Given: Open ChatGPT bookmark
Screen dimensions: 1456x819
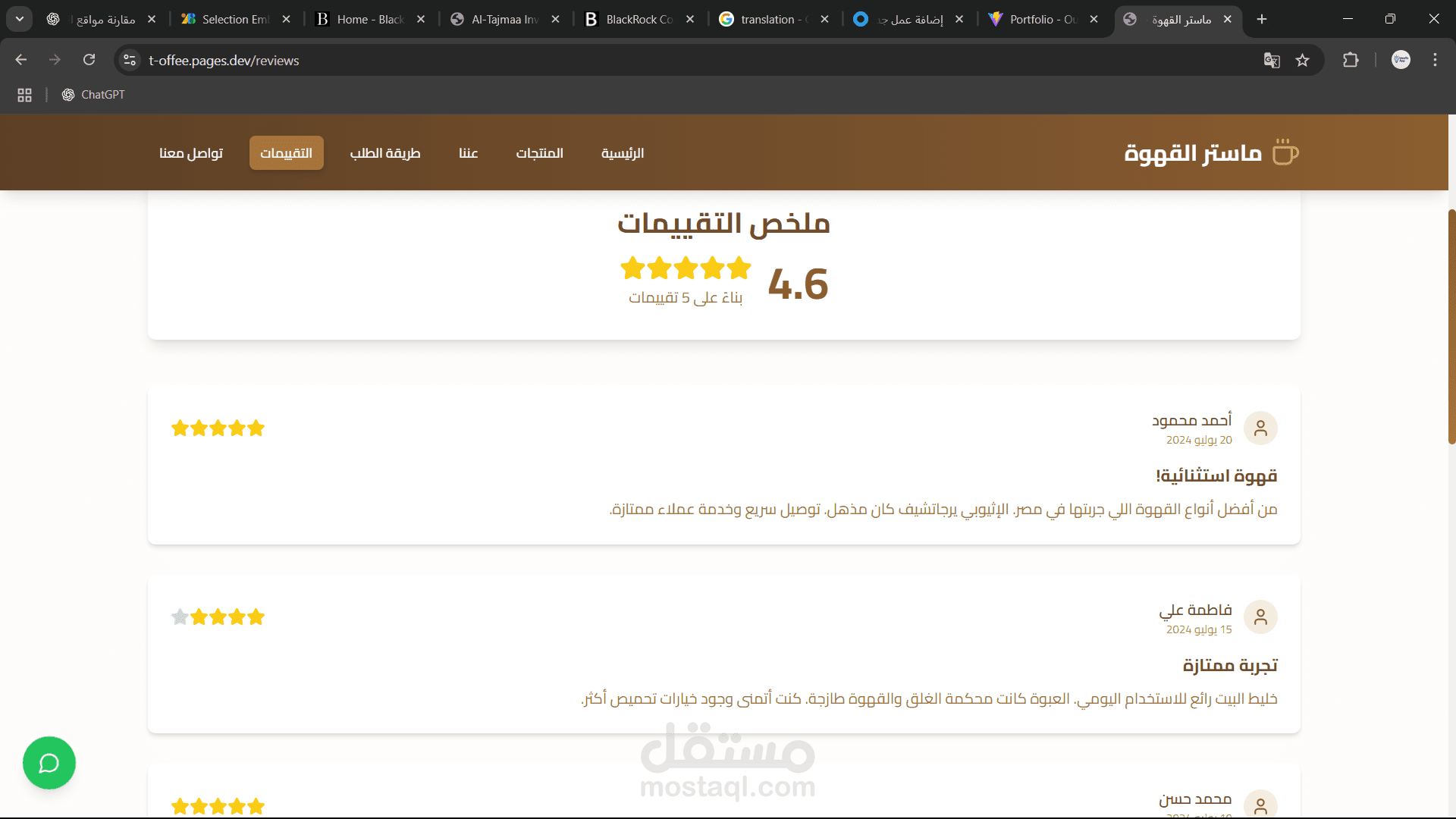Looking at the screenshot, I should pos(93,95).
